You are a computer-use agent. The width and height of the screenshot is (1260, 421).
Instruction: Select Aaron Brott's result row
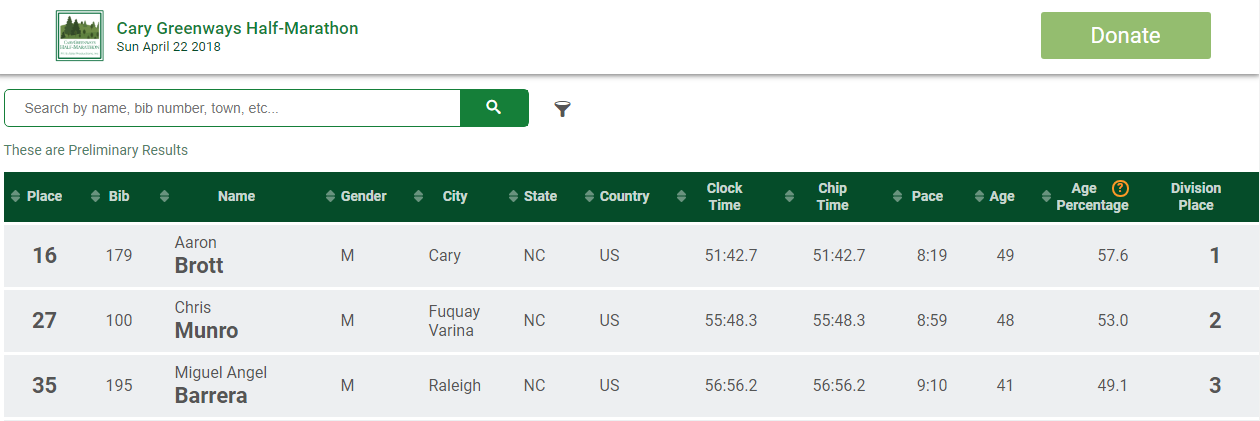pos(630,256)
